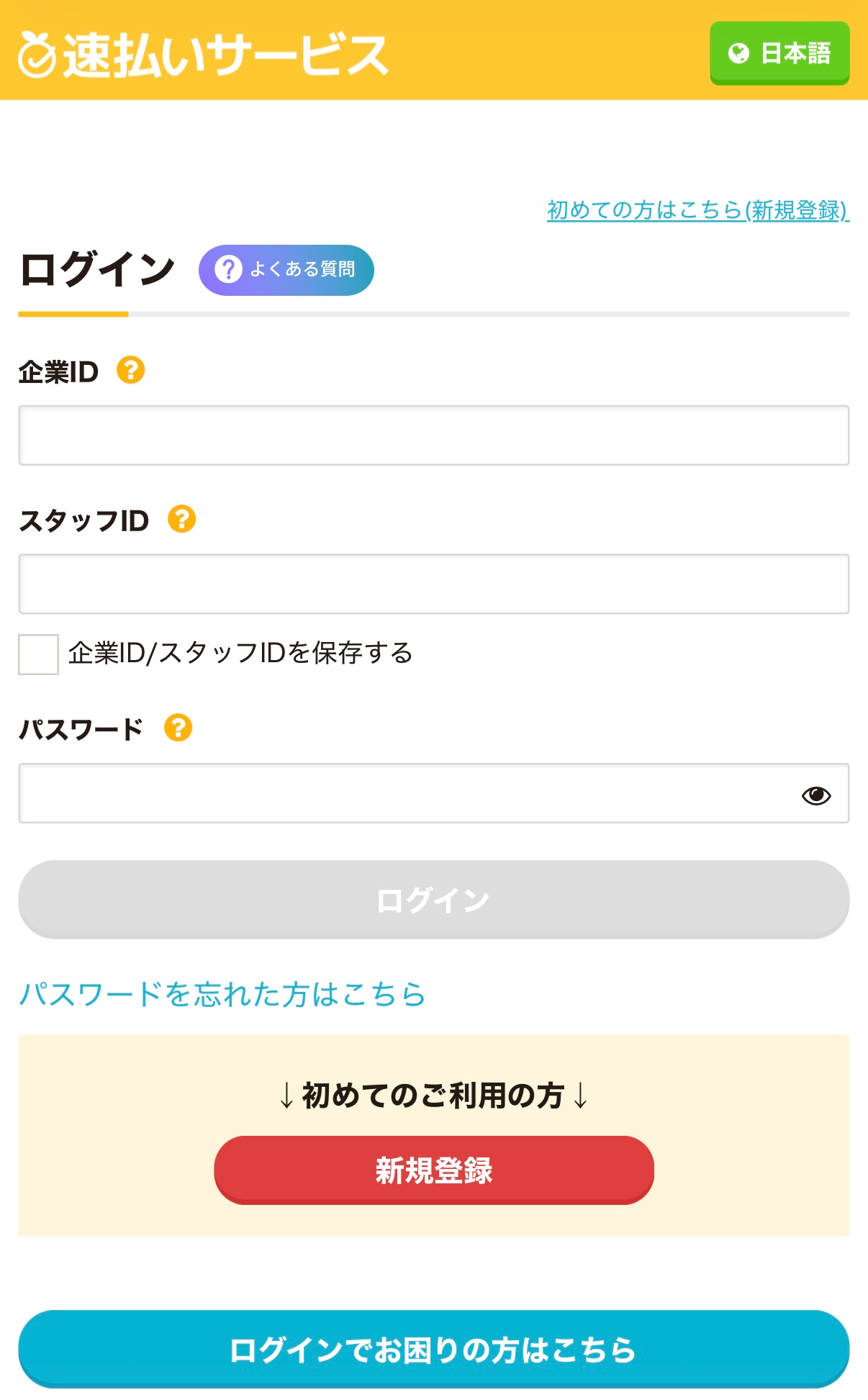Toggle password visibility eye icon
This screenshot has width=868, height=1400.
pos(816,795)
